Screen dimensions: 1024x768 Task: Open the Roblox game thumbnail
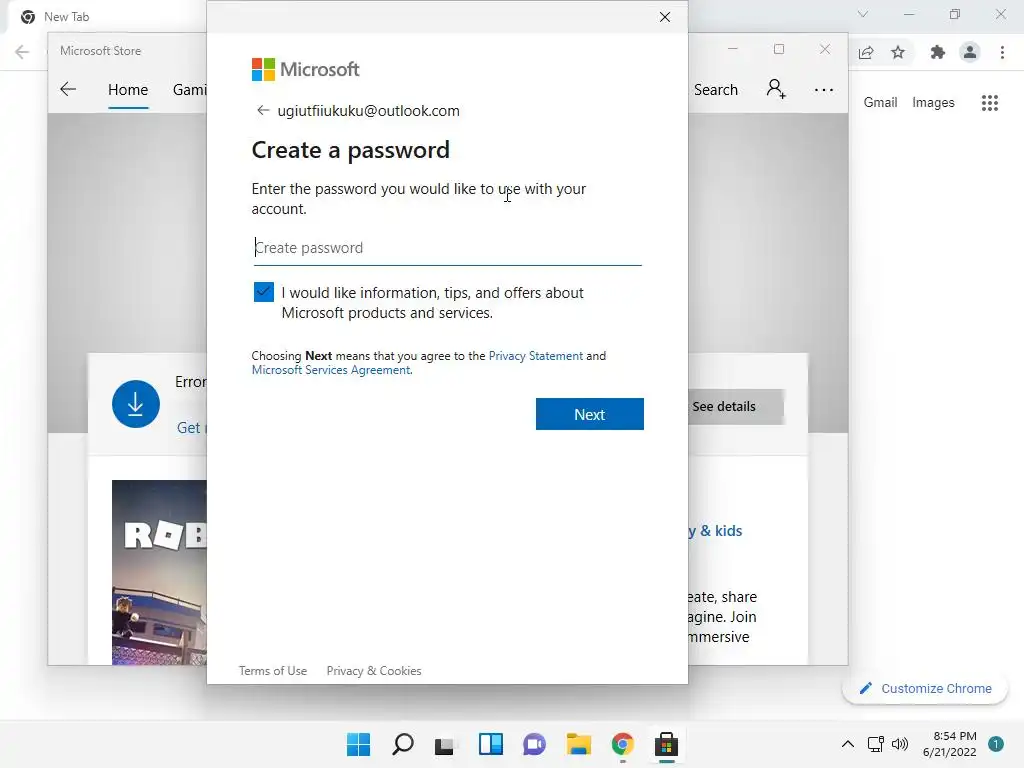click(159, 572)
